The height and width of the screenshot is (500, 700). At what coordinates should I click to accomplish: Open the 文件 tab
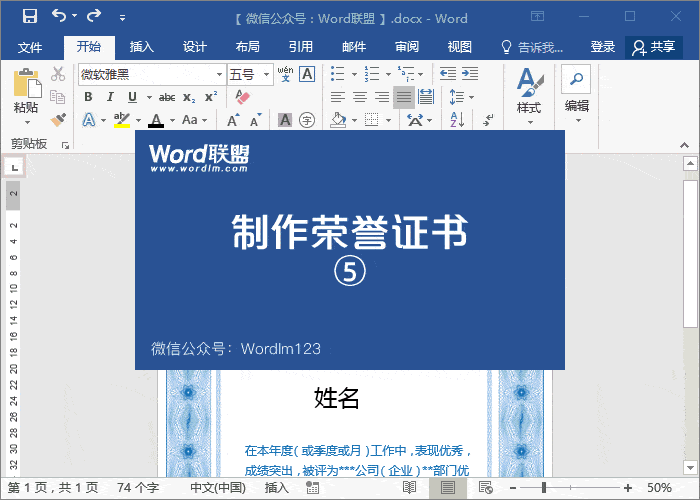point(30,47)
